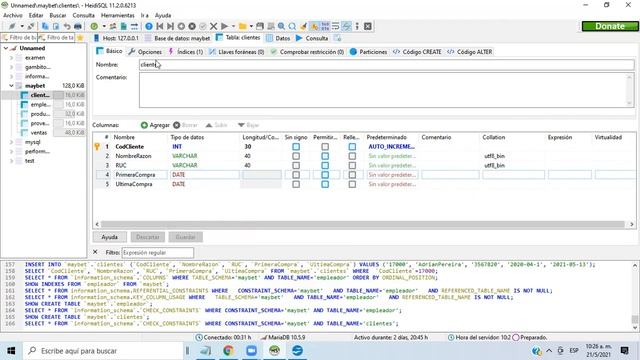
Task: Expand the examen database node
Action: tap(11, 58)
